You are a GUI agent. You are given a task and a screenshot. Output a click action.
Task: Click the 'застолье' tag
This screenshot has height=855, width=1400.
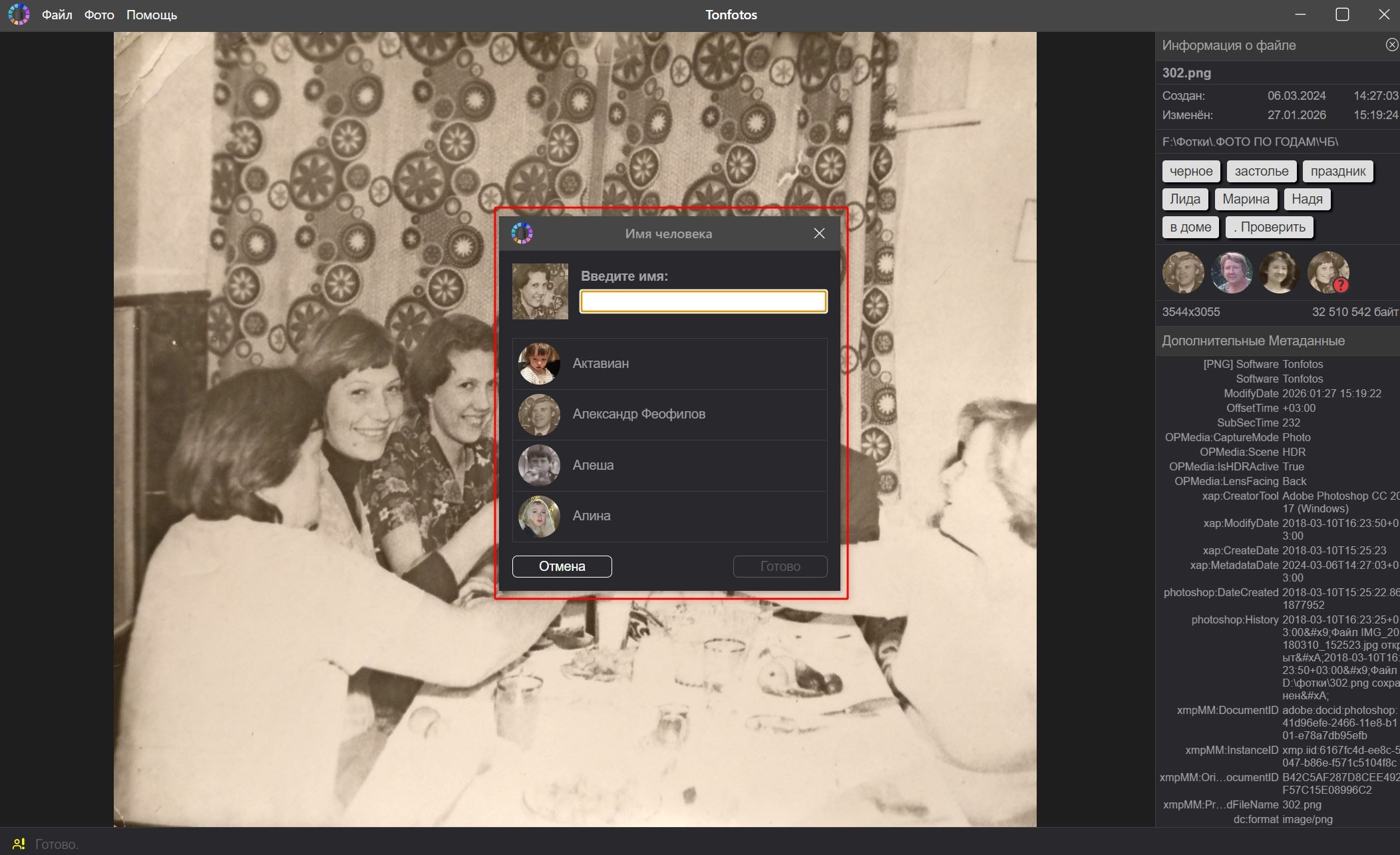[x=1261, y=171]
